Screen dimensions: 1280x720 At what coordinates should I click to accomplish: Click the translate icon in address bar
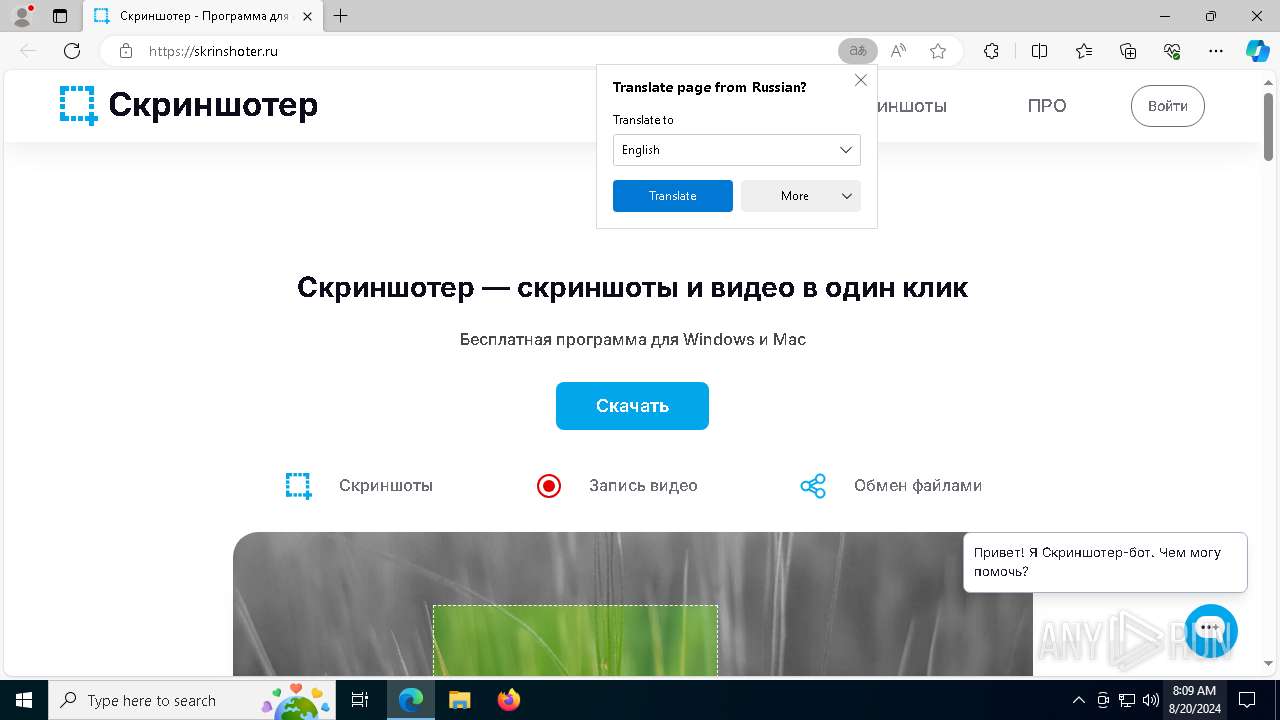[857, 51]
